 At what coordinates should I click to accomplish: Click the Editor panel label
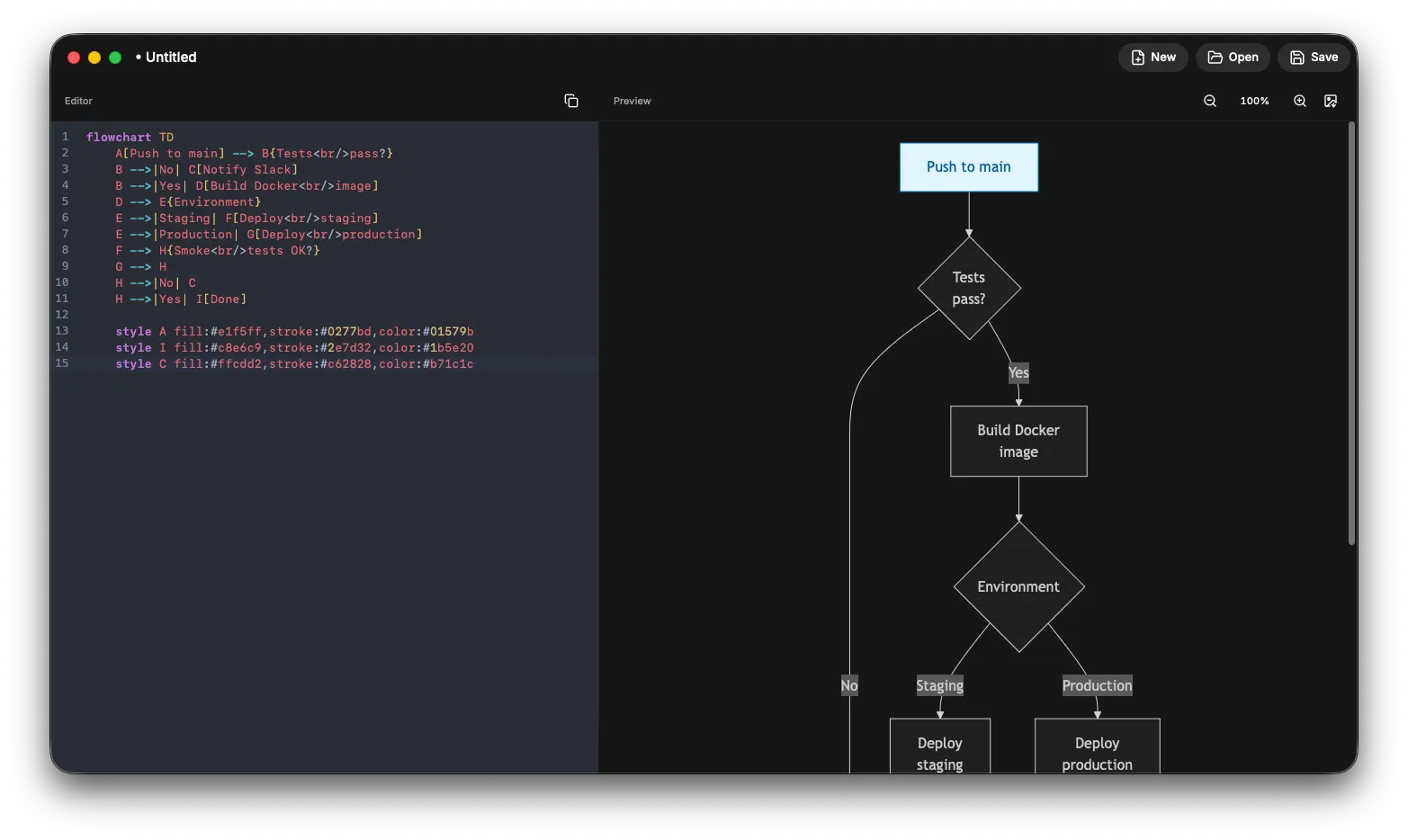78,101
